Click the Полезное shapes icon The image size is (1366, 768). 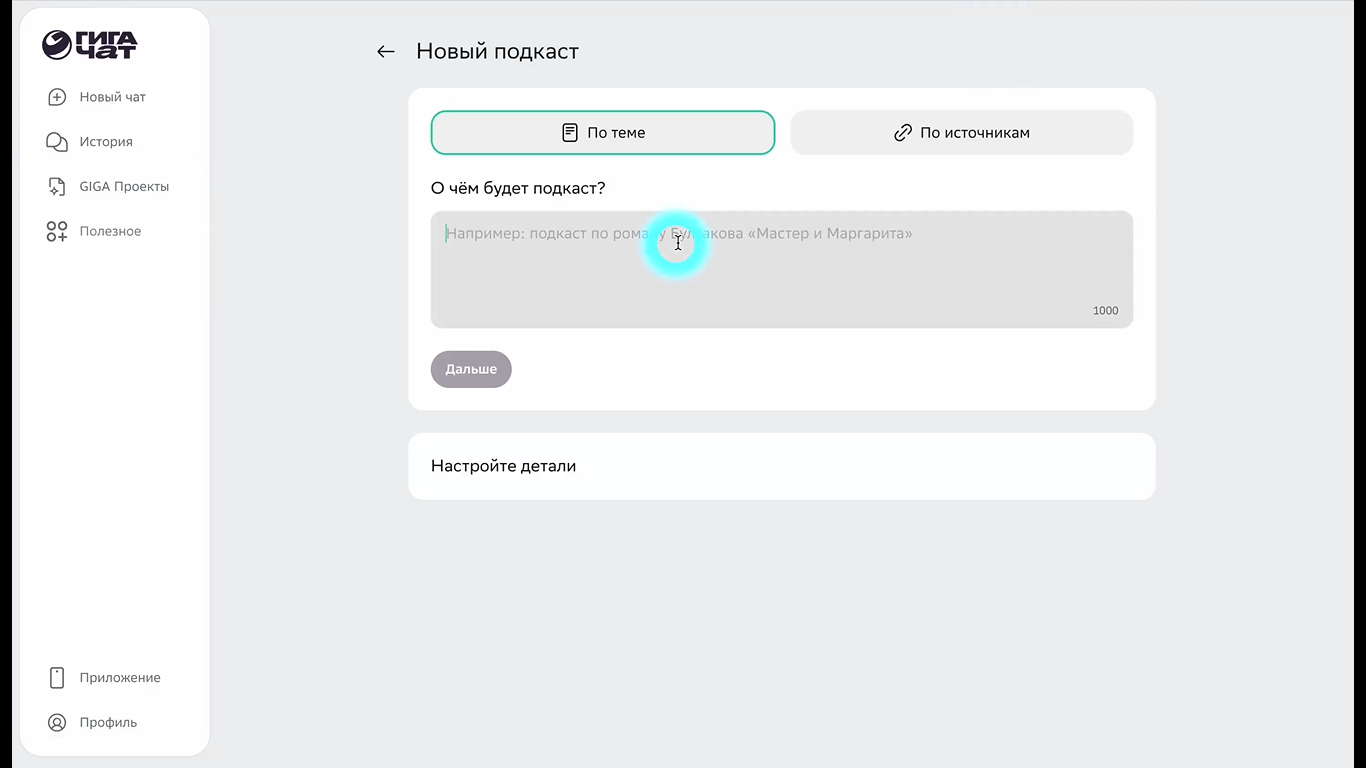pos(57,232)
